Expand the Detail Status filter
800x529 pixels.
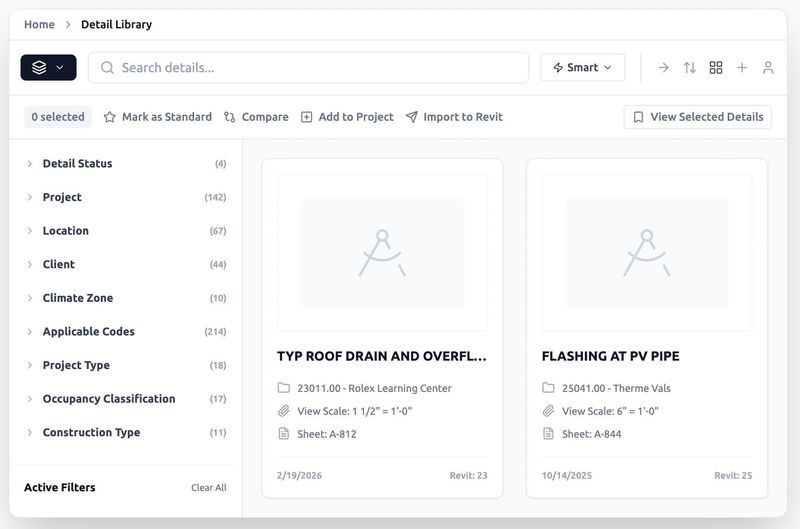77,164
